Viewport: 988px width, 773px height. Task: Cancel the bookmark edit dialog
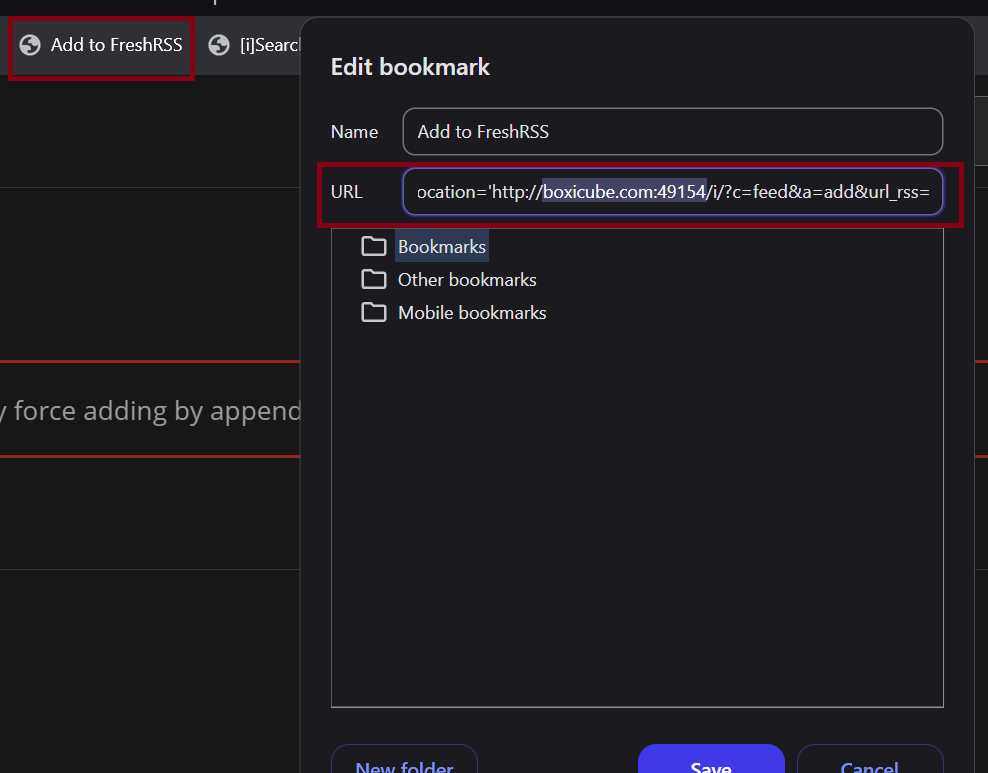coord(870,759)
